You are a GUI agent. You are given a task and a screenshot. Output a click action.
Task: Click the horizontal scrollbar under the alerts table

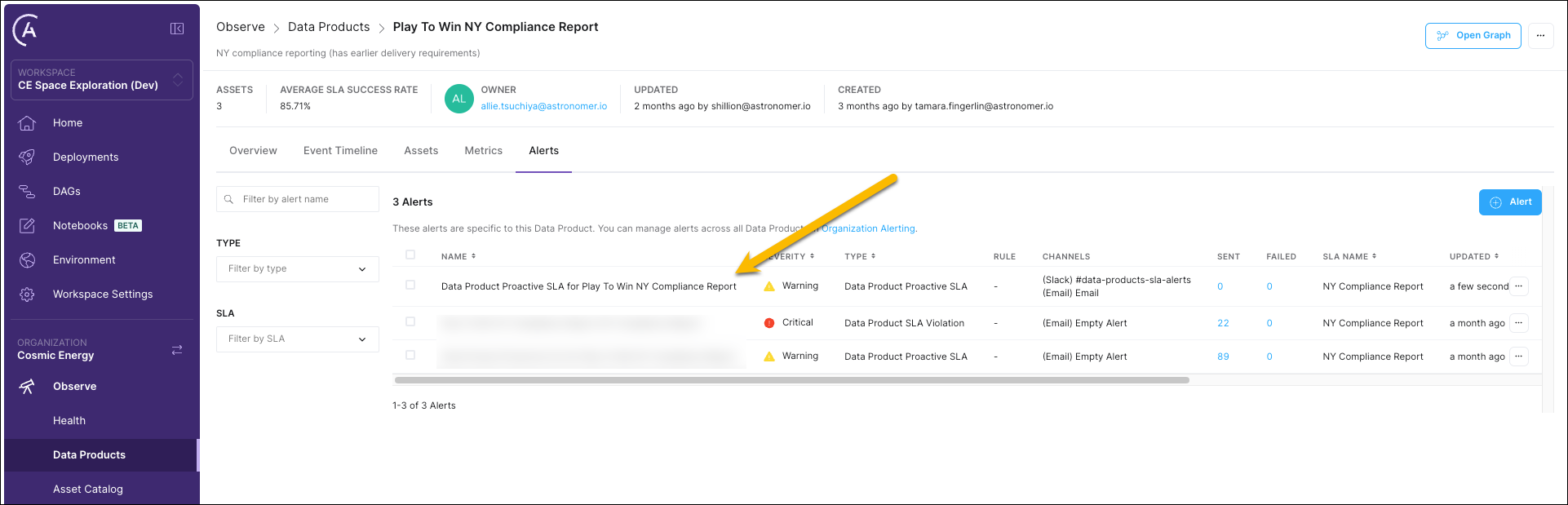tap(791, 380)
